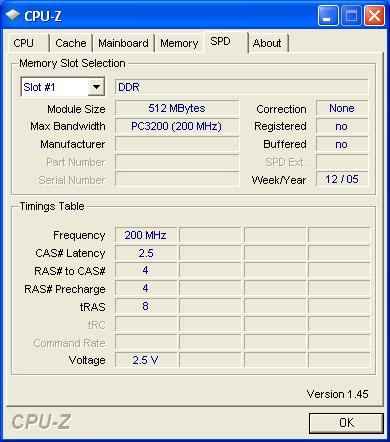The width and height of the screenshot is (390, 442).
Task: Close the CPU-Z window
Action: pos(374,15)
